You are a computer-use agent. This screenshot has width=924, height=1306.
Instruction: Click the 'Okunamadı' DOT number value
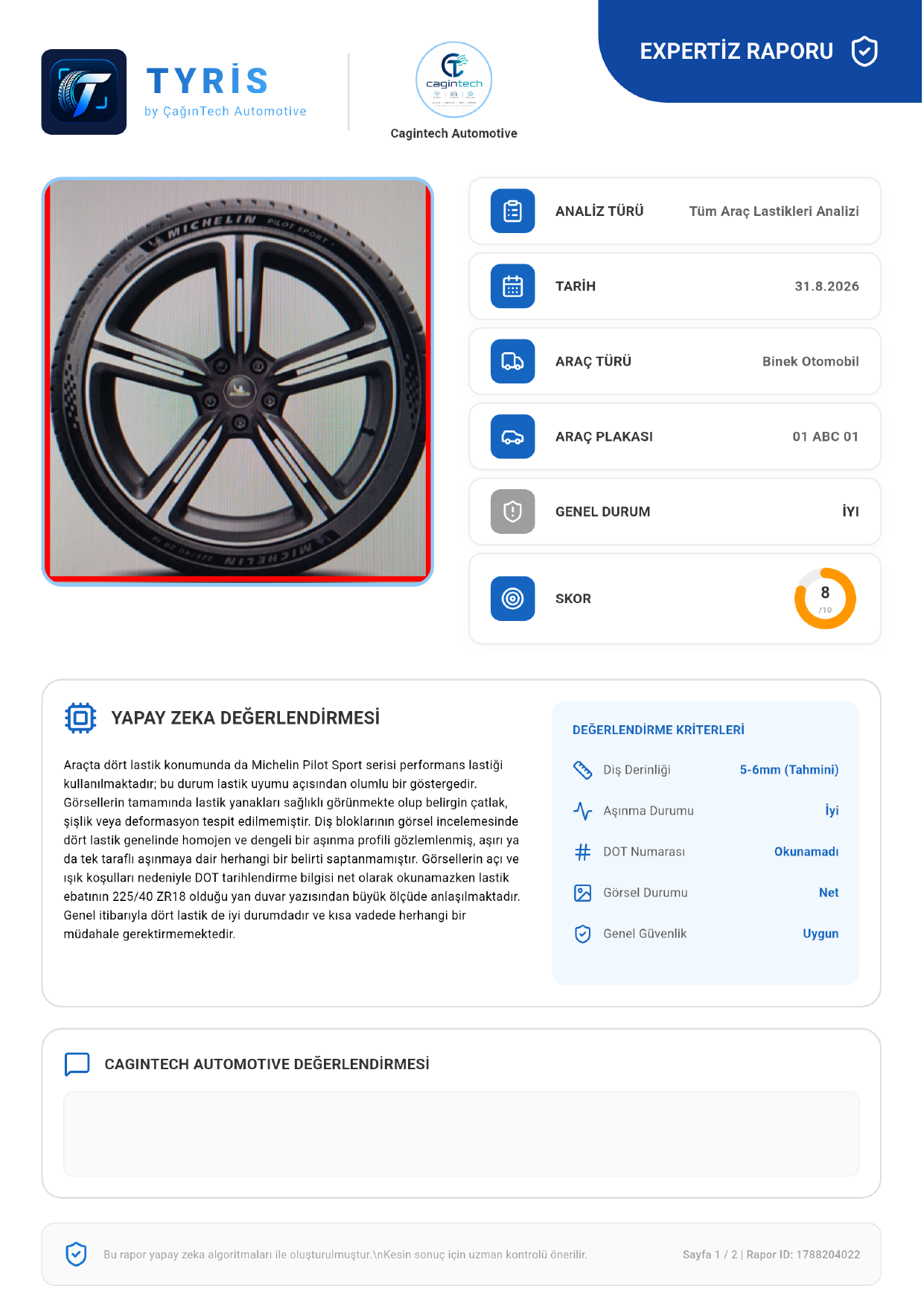click(806, 852)
